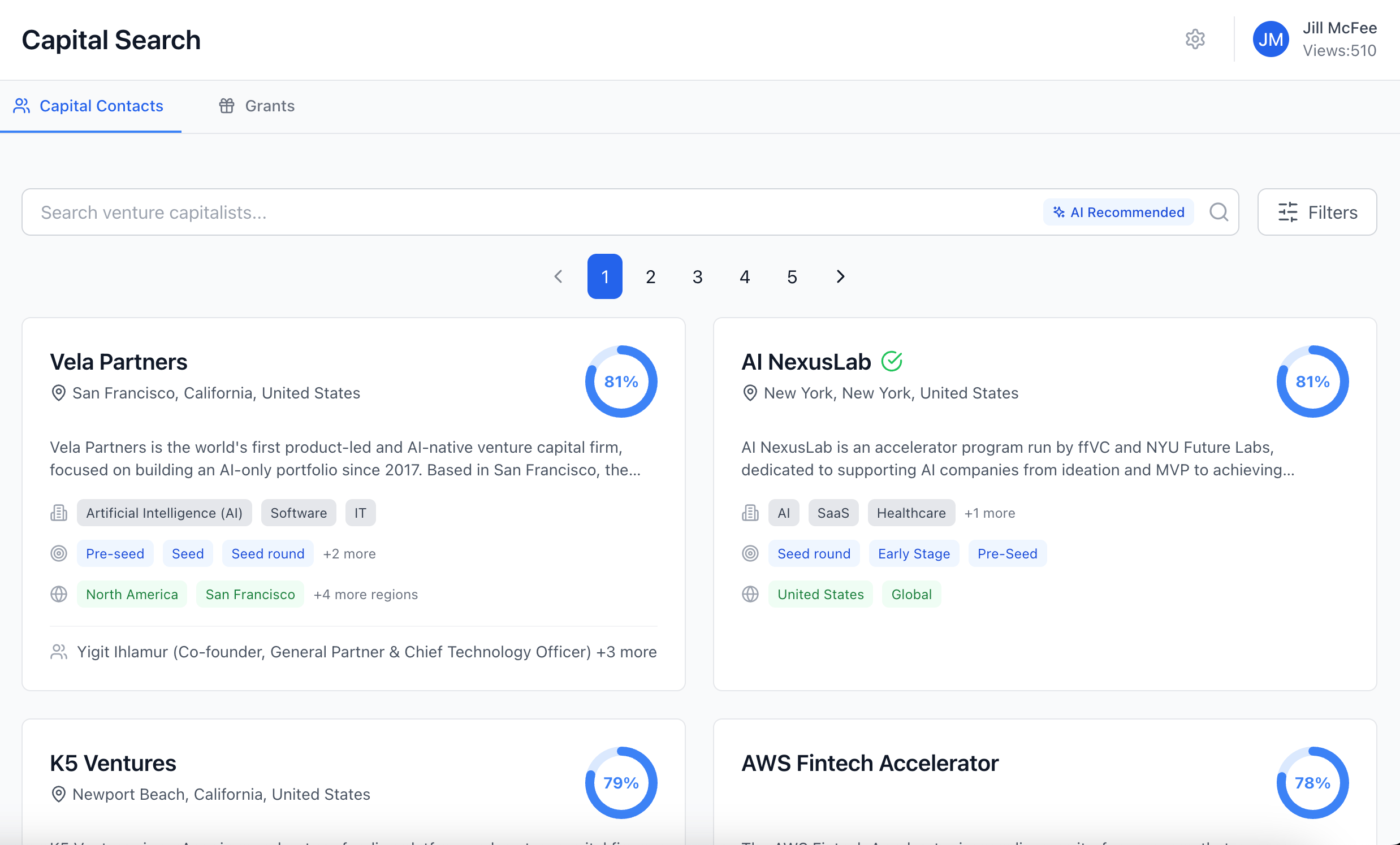
Task: Click the Grants gift icon
Action: pyautogui.click(x=227, y=106)
